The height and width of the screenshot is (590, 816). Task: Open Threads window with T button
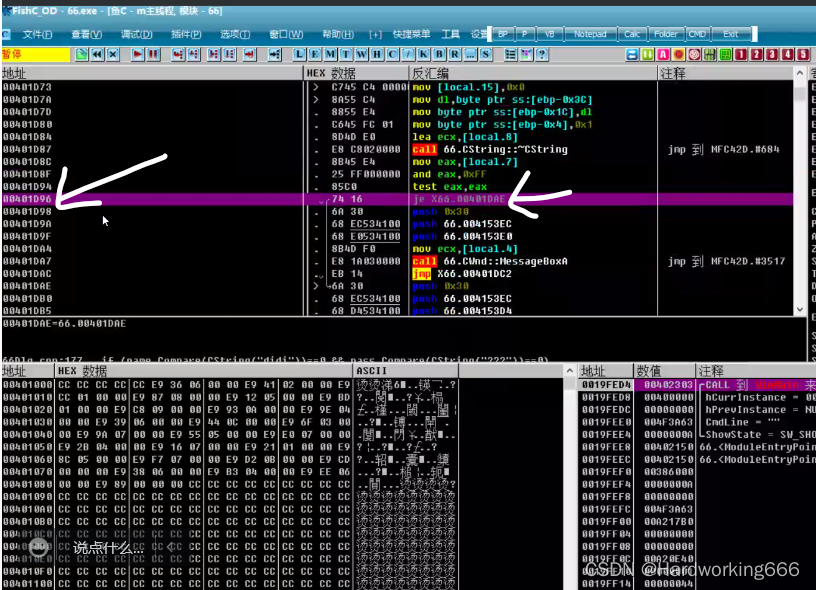point(346,55)
